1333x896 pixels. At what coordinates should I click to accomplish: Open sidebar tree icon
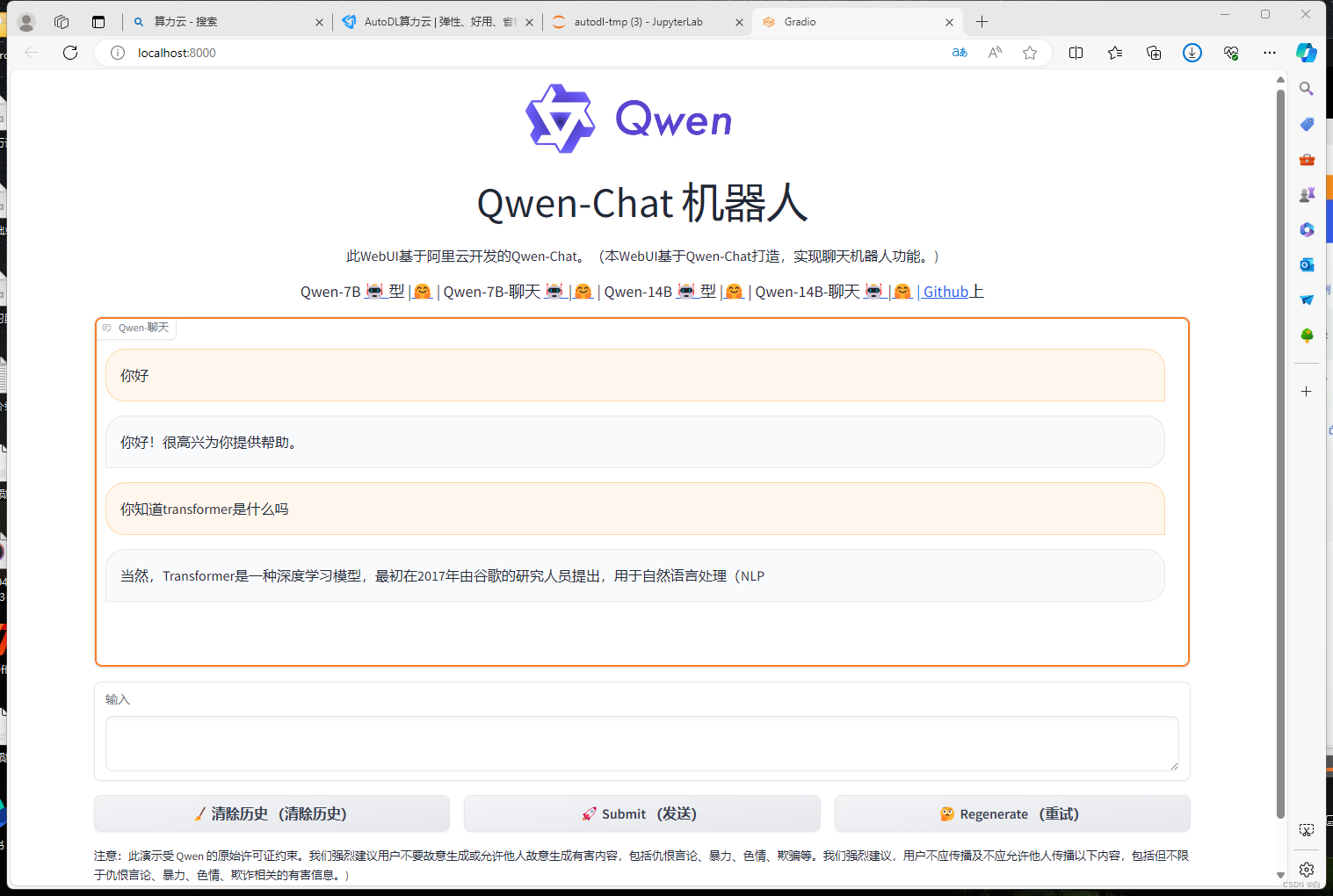1307,335
